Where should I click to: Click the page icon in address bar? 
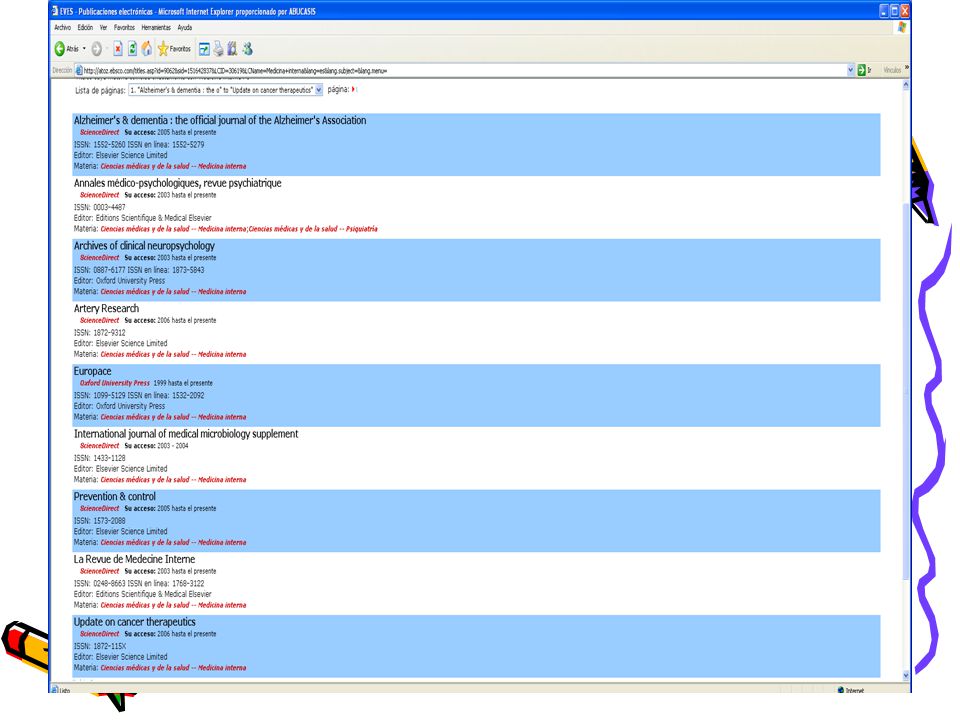[79, 70]
